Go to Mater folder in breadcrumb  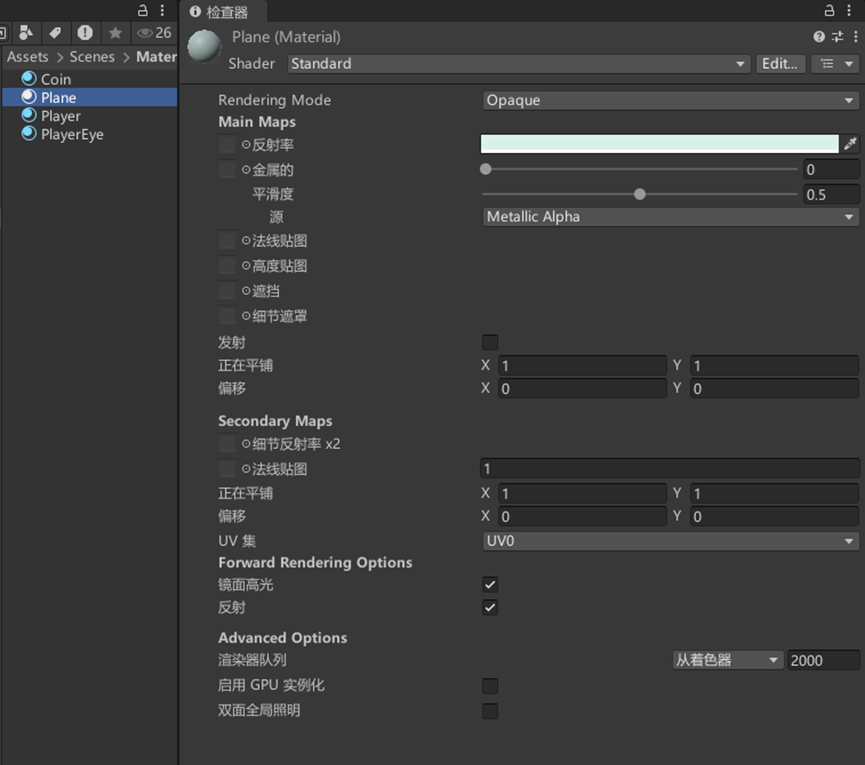[x=157, y=56]
